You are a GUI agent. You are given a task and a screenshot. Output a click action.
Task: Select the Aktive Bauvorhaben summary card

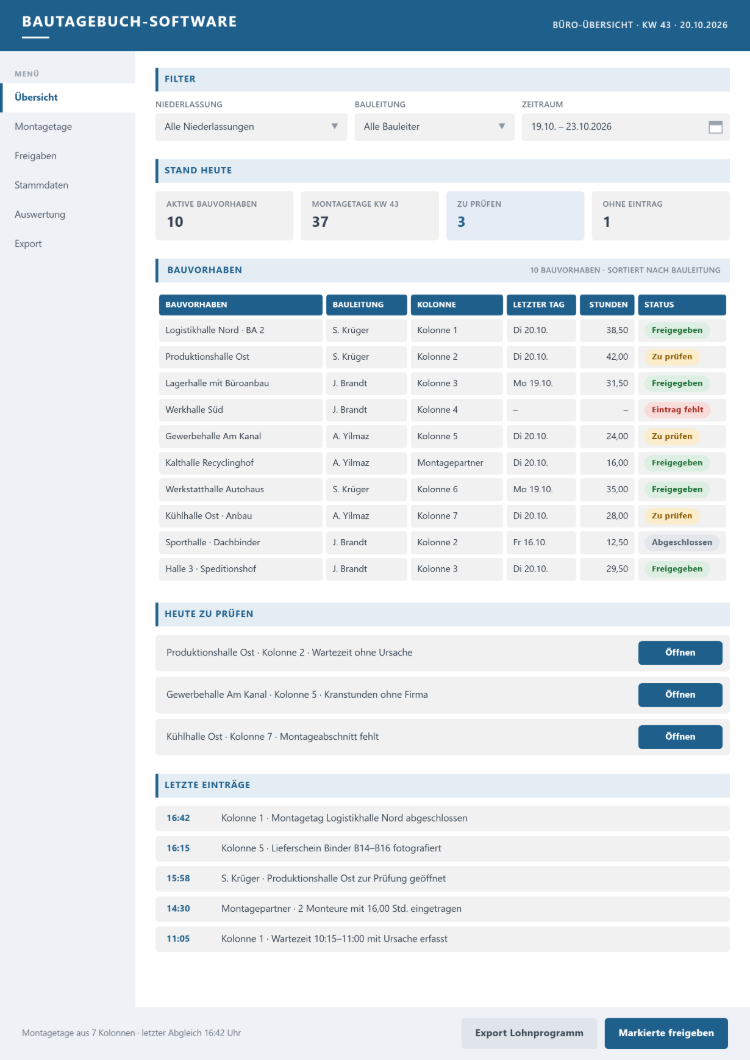pyautogui.click(x=225, y=216)
